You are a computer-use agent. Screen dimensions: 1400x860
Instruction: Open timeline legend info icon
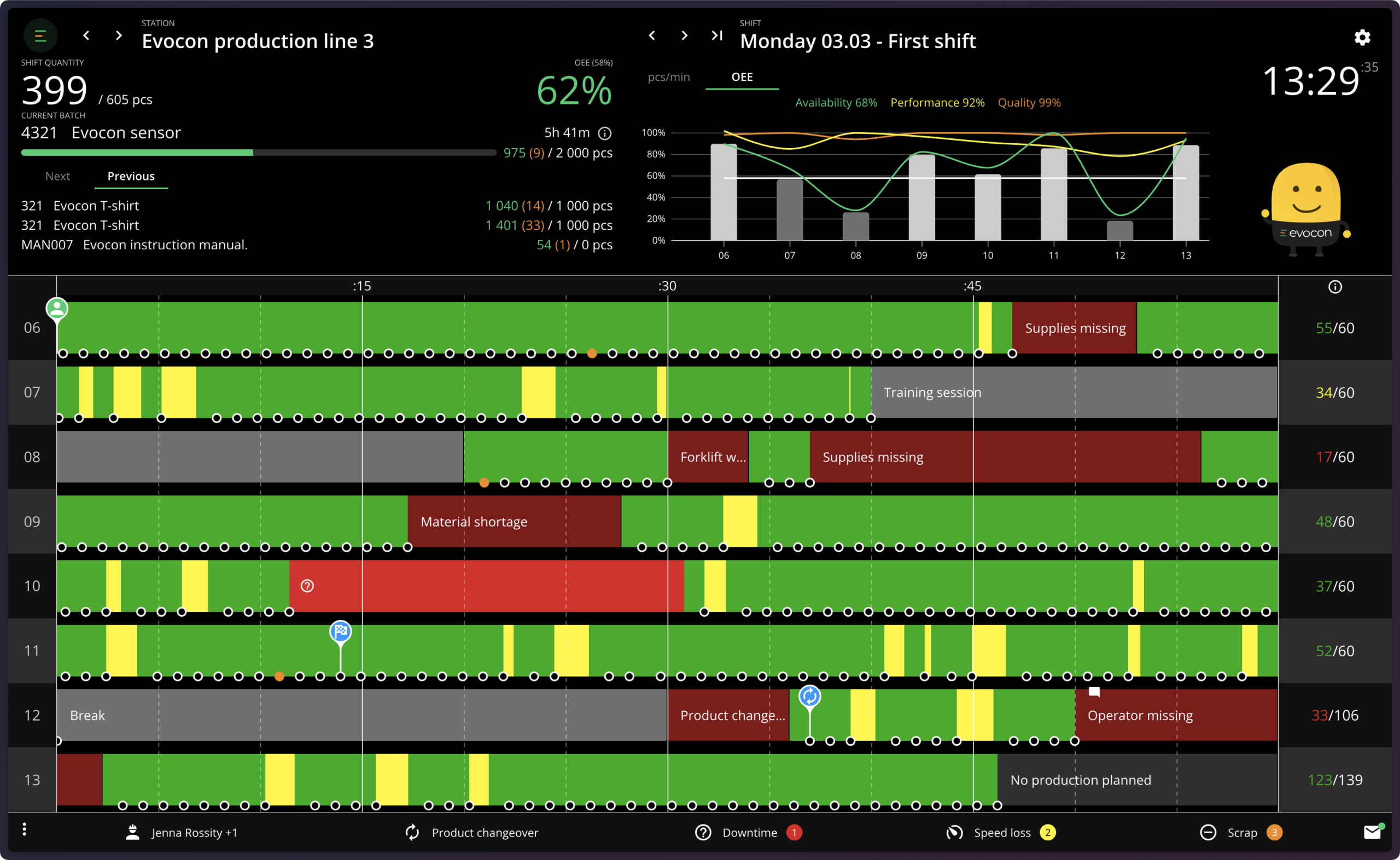(x=1334, y=286)
